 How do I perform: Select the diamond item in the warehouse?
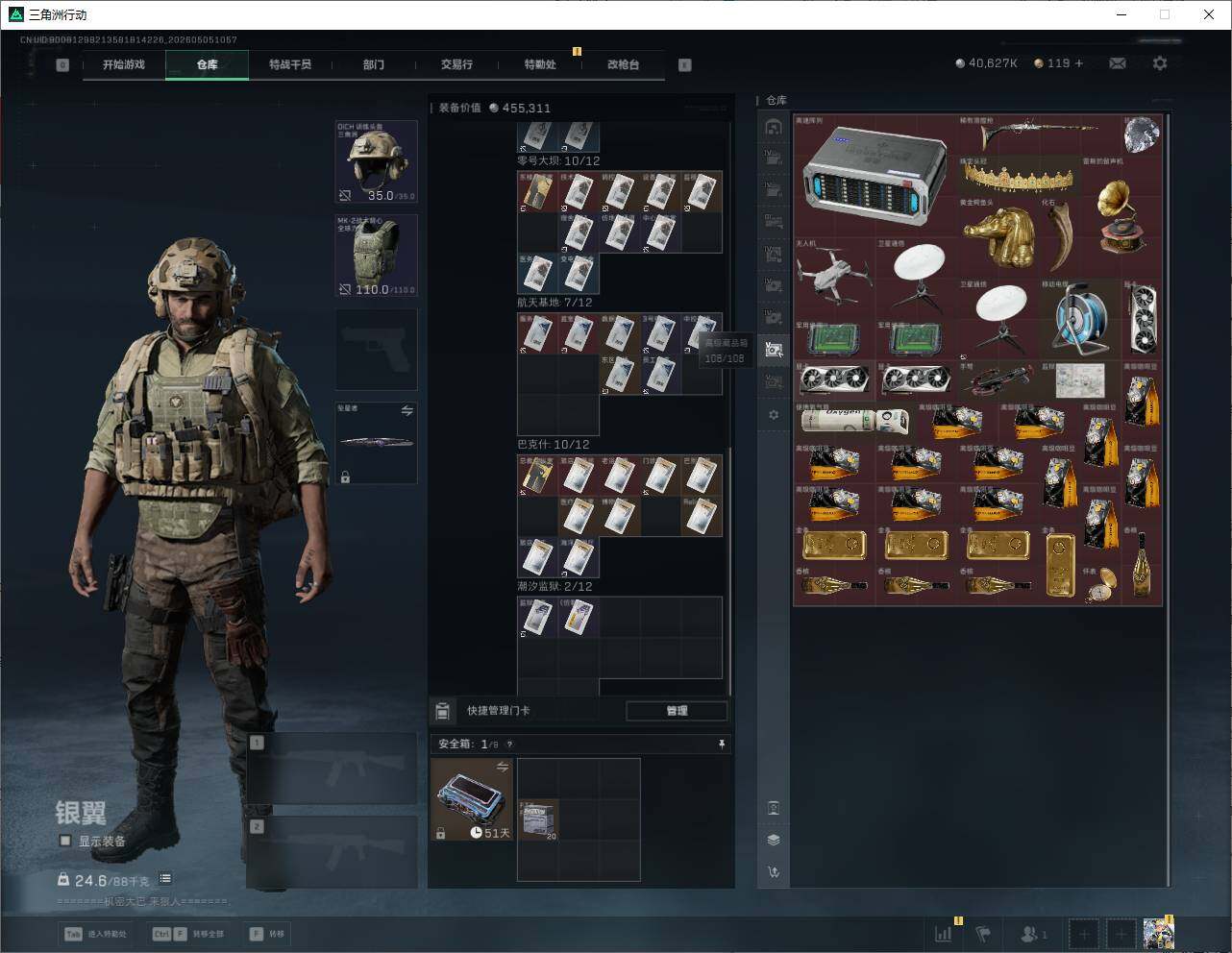1141,135
